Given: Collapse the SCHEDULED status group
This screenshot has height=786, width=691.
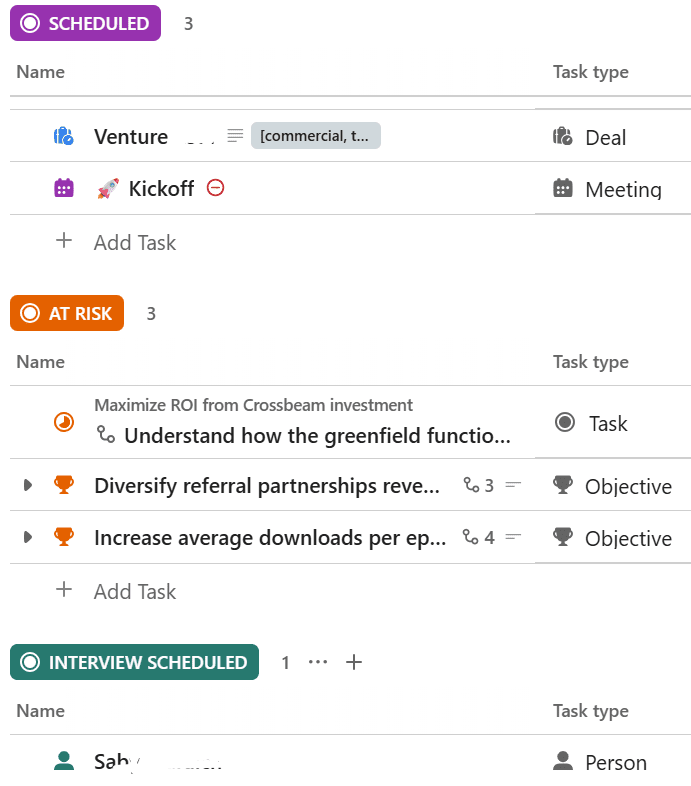Looking at the screenshot, I should (x=30, y=24).
